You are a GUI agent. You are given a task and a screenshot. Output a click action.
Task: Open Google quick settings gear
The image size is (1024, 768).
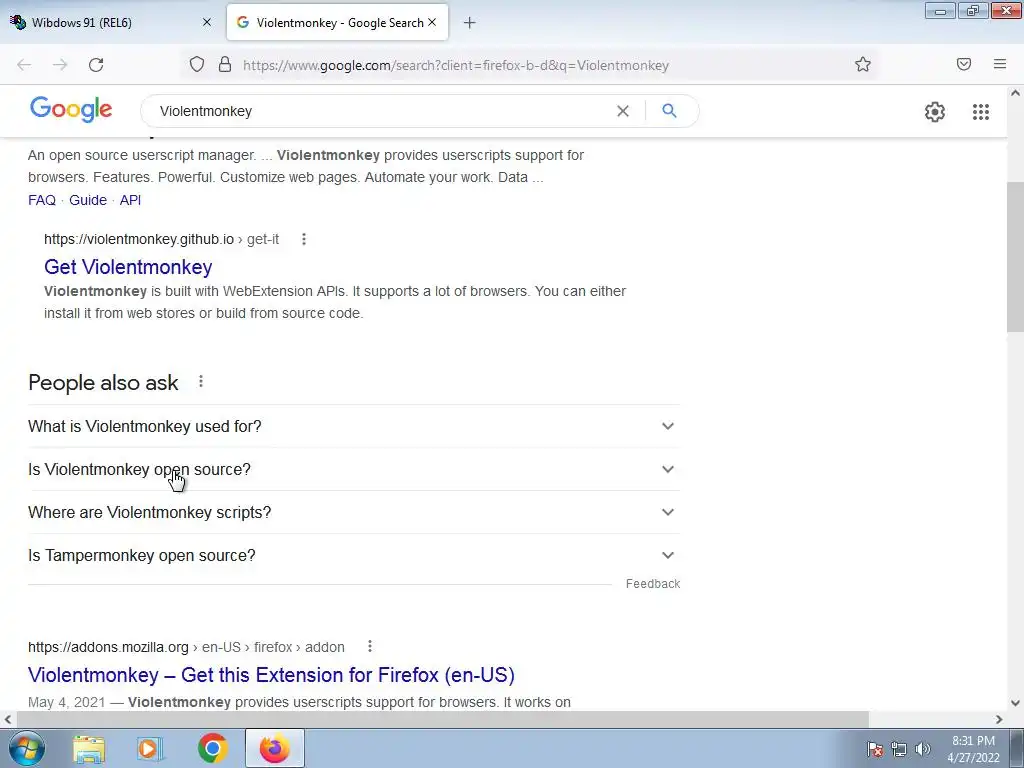click(x=935, y=112)
